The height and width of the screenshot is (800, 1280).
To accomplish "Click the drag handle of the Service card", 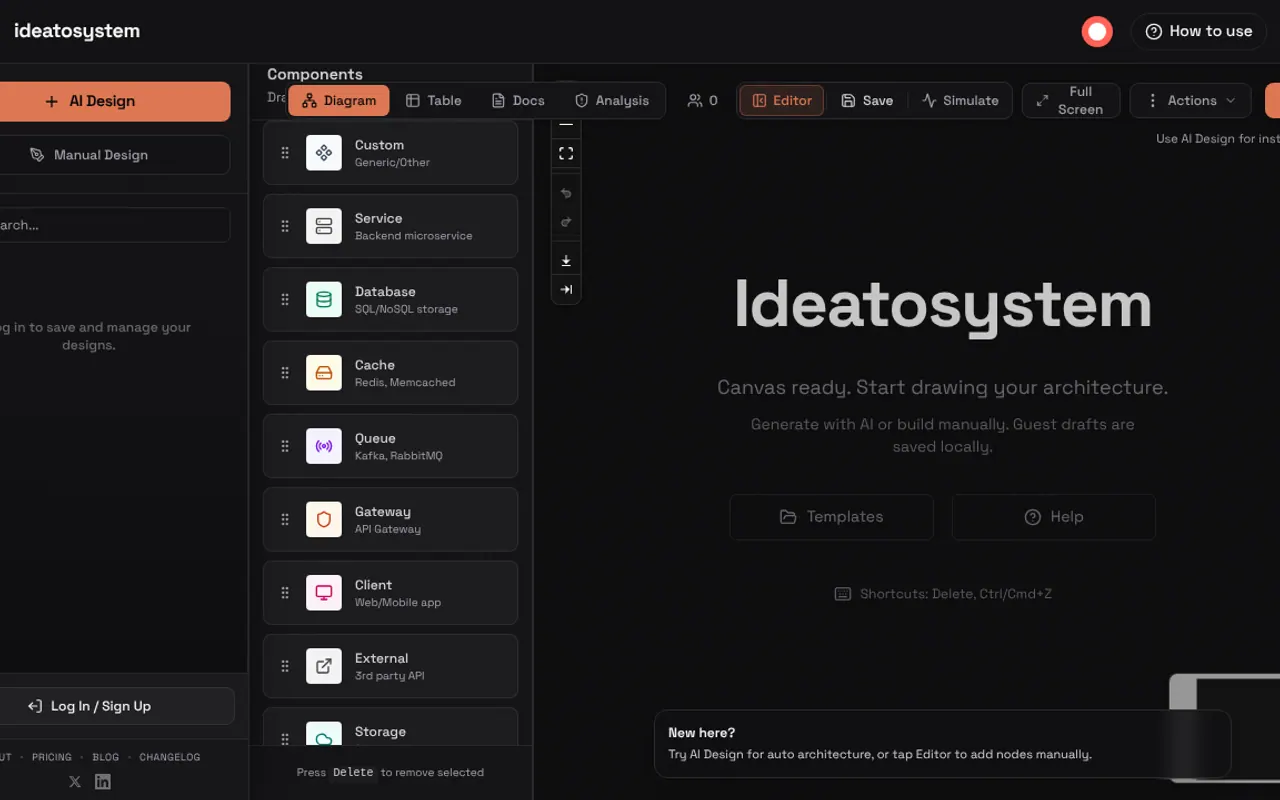I will [x=285, y=226].
